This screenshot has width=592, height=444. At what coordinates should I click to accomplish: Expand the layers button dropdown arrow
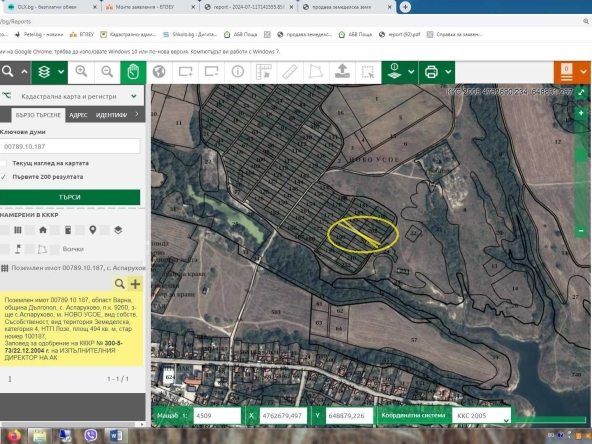pos(61,72)
